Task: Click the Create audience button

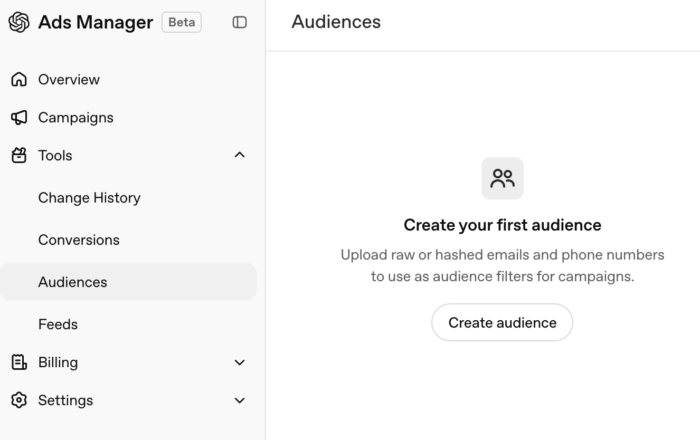Action: [x=502, y=323]
